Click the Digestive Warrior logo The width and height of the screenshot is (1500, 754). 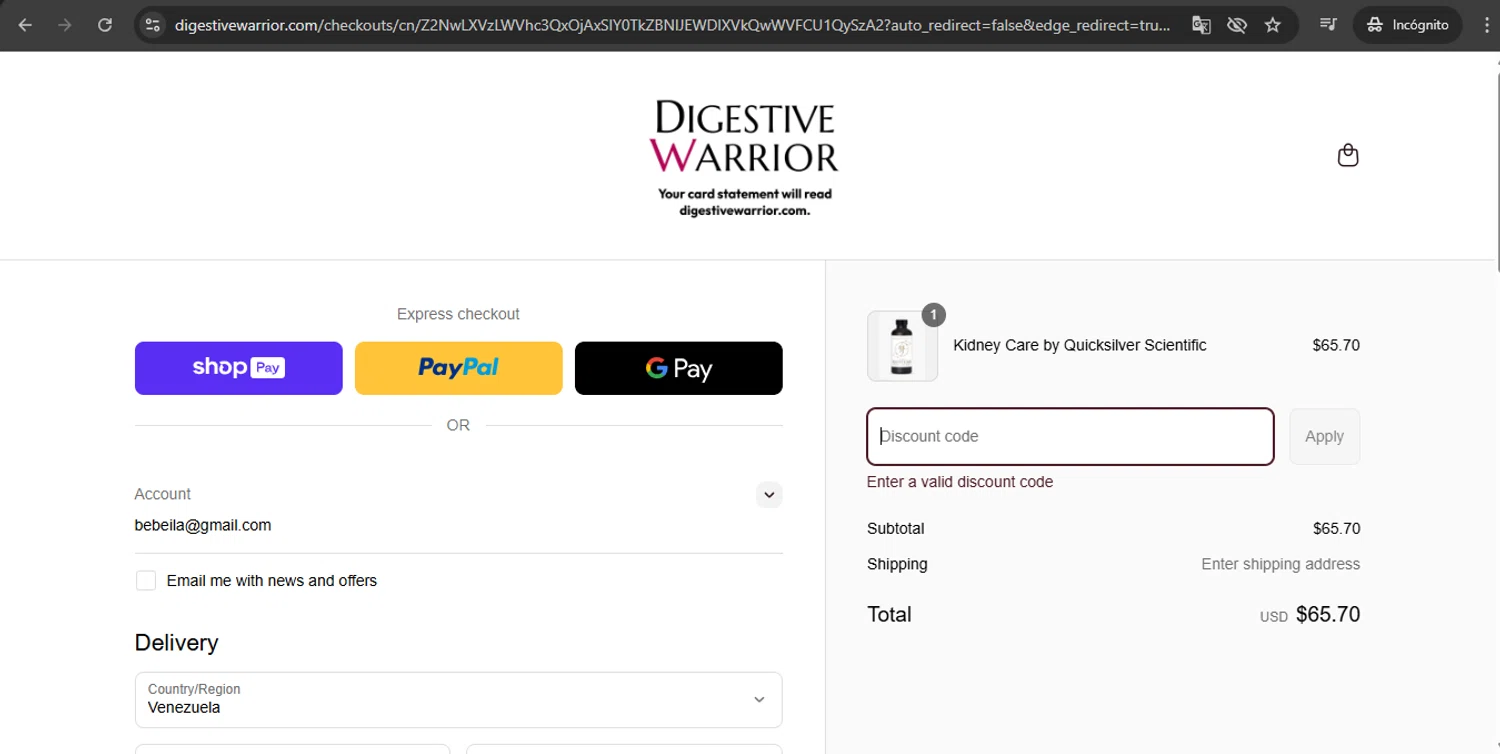click(744, 136)
